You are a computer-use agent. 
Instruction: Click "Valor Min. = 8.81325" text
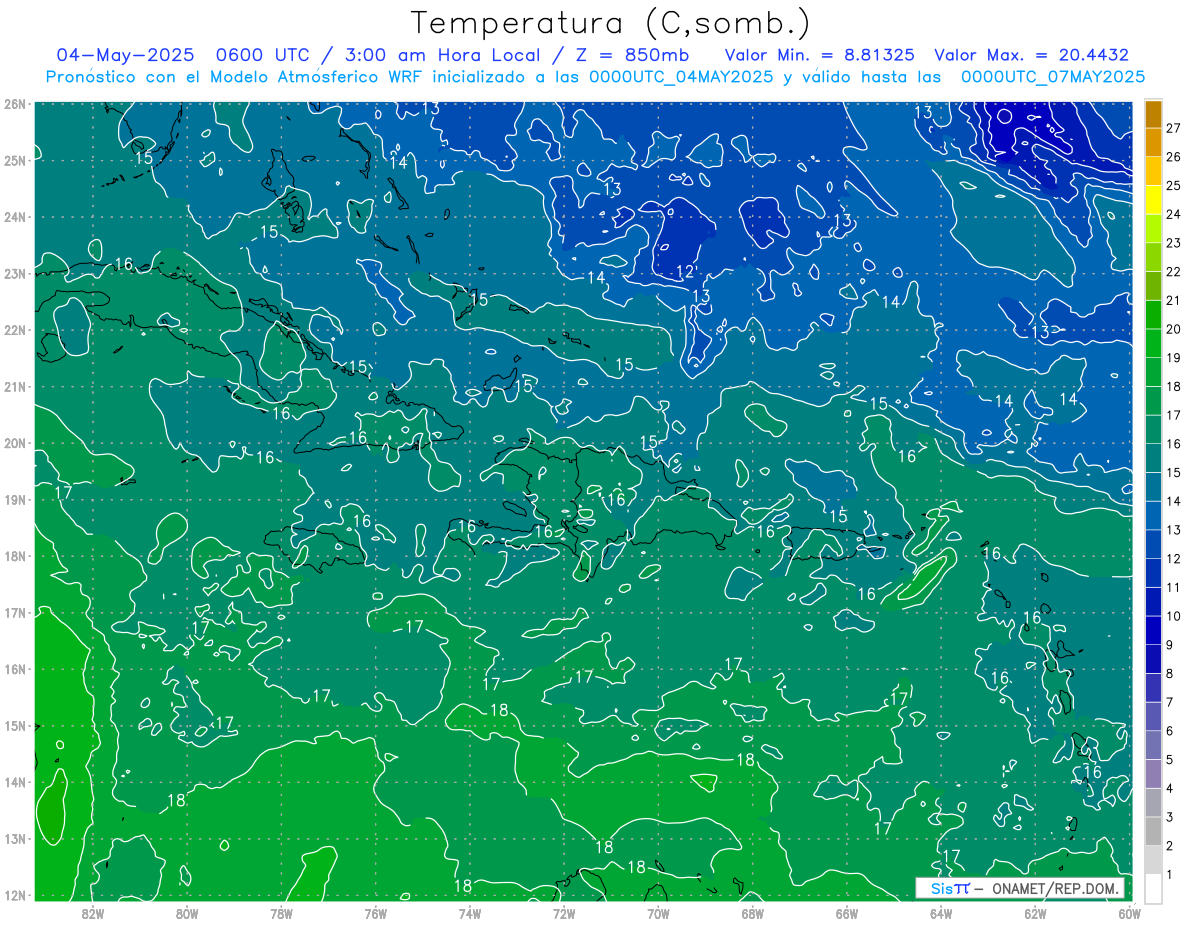pyautogui.click(x=818, y=55)
